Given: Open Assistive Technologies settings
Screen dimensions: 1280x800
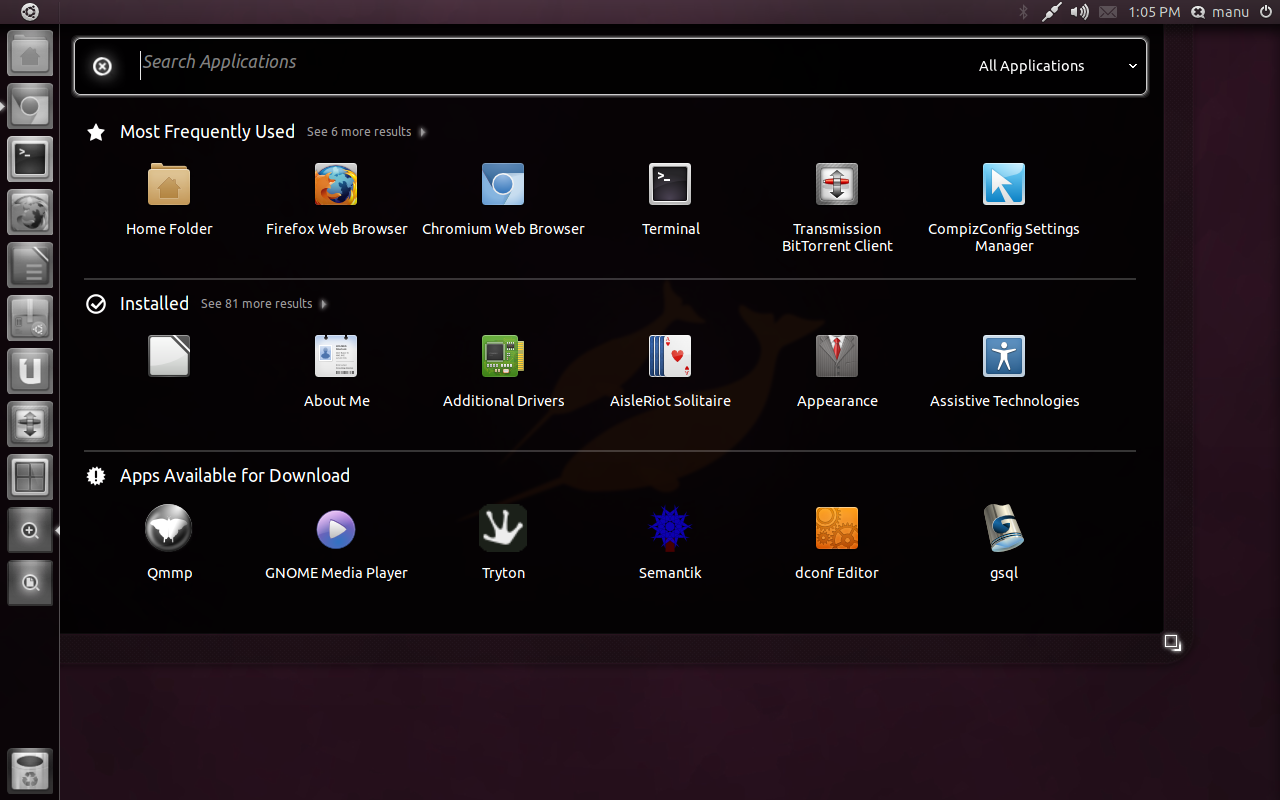Looking at the screenshot, I should click(x=1004, y=357).
